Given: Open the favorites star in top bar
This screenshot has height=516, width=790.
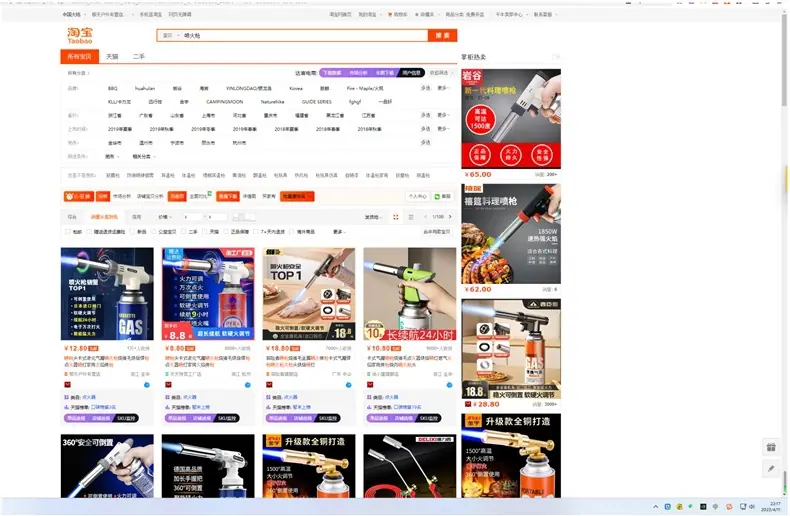Looking at the screenshot, I should (x=417, y=15).
